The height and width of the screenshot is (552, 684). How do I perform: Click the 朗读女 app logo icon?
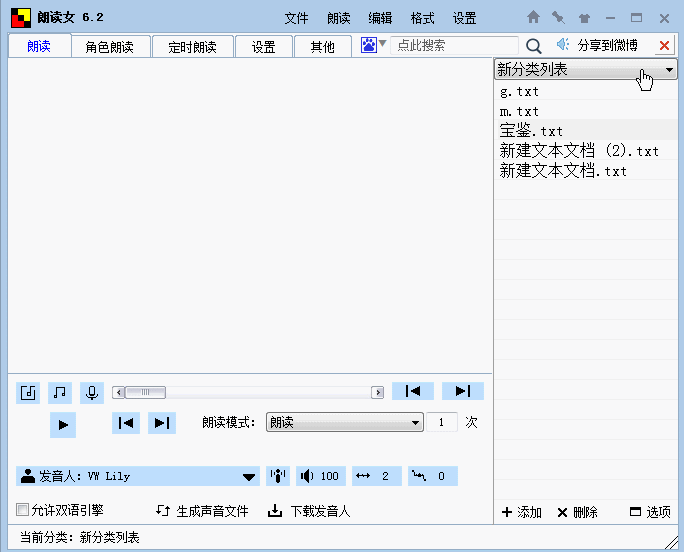click(21, 18)
